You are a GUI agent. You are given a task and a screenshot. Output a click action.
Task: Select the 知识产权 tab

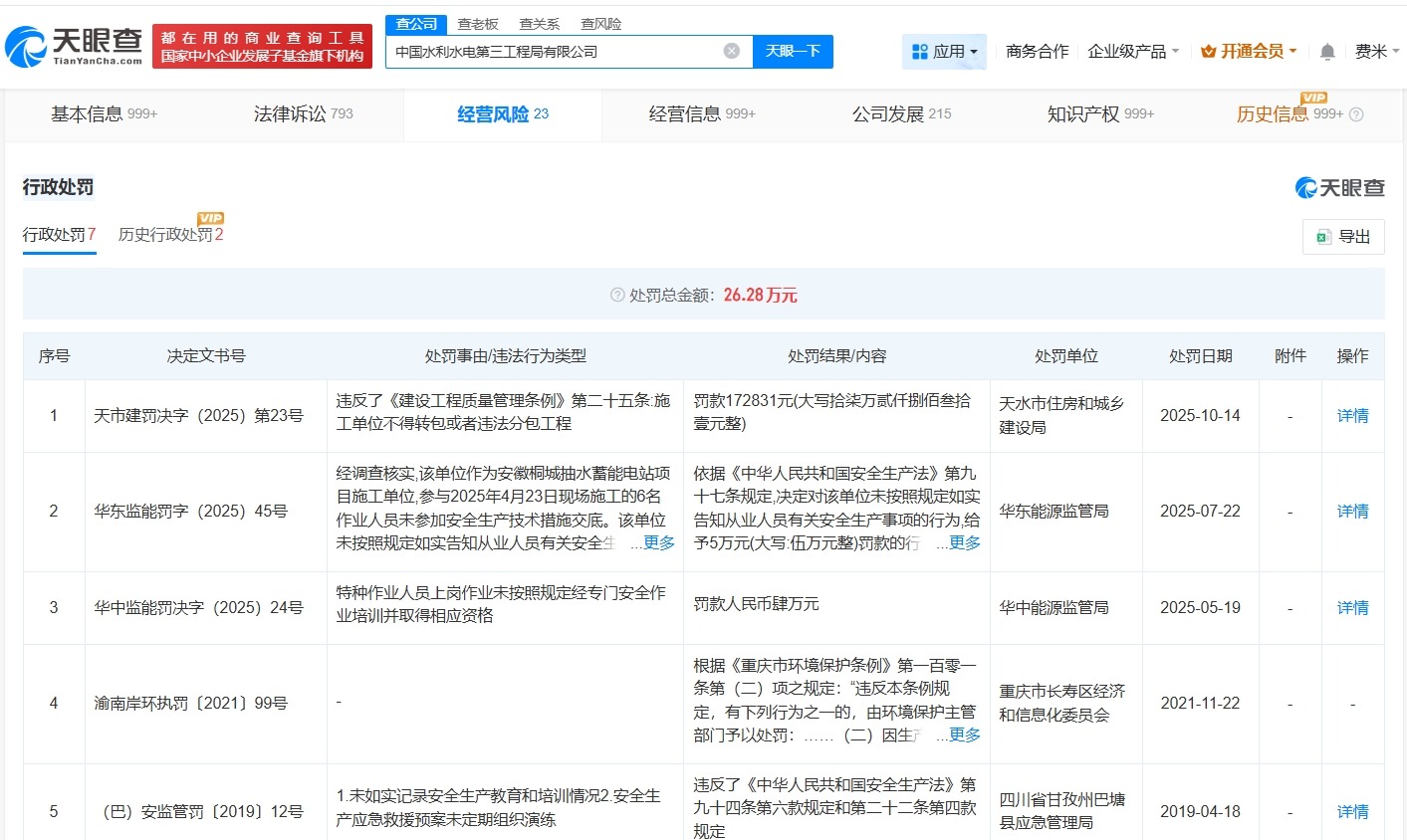[x=1085, y=114]
